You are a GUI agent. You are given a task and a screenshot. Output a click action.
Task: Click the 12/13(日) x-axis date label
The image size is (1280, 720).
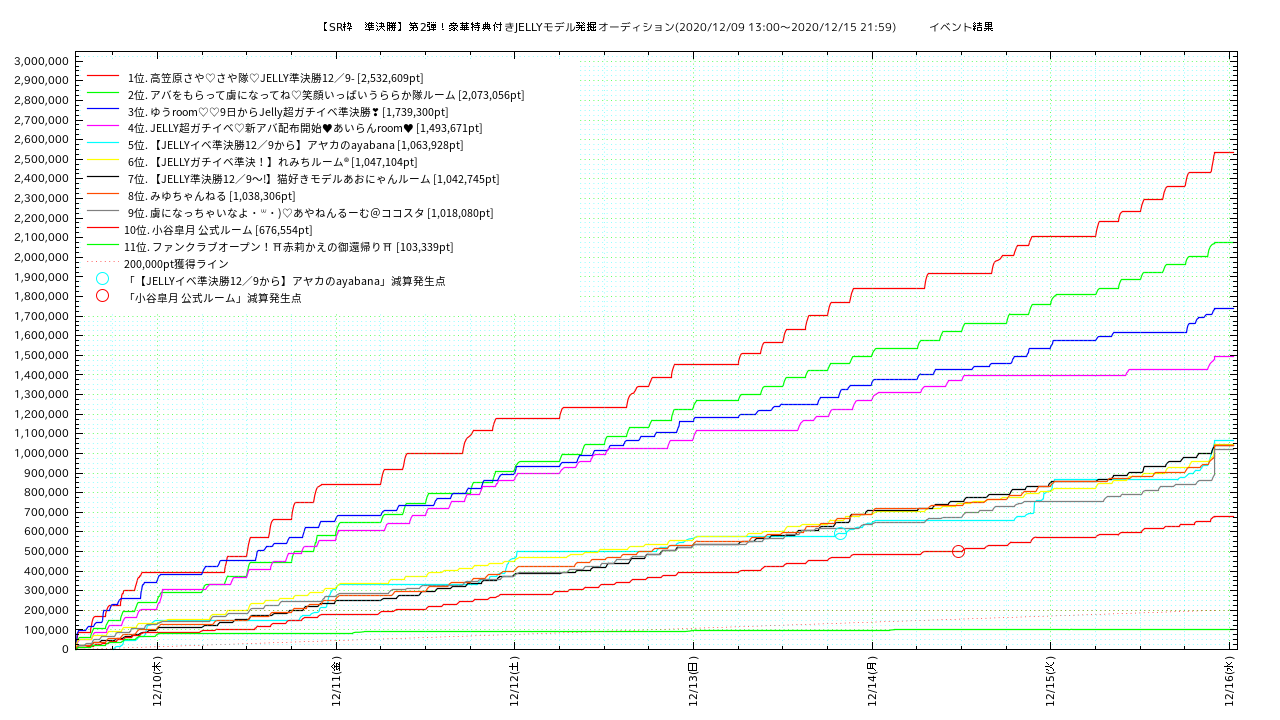[x=694, y=681]
